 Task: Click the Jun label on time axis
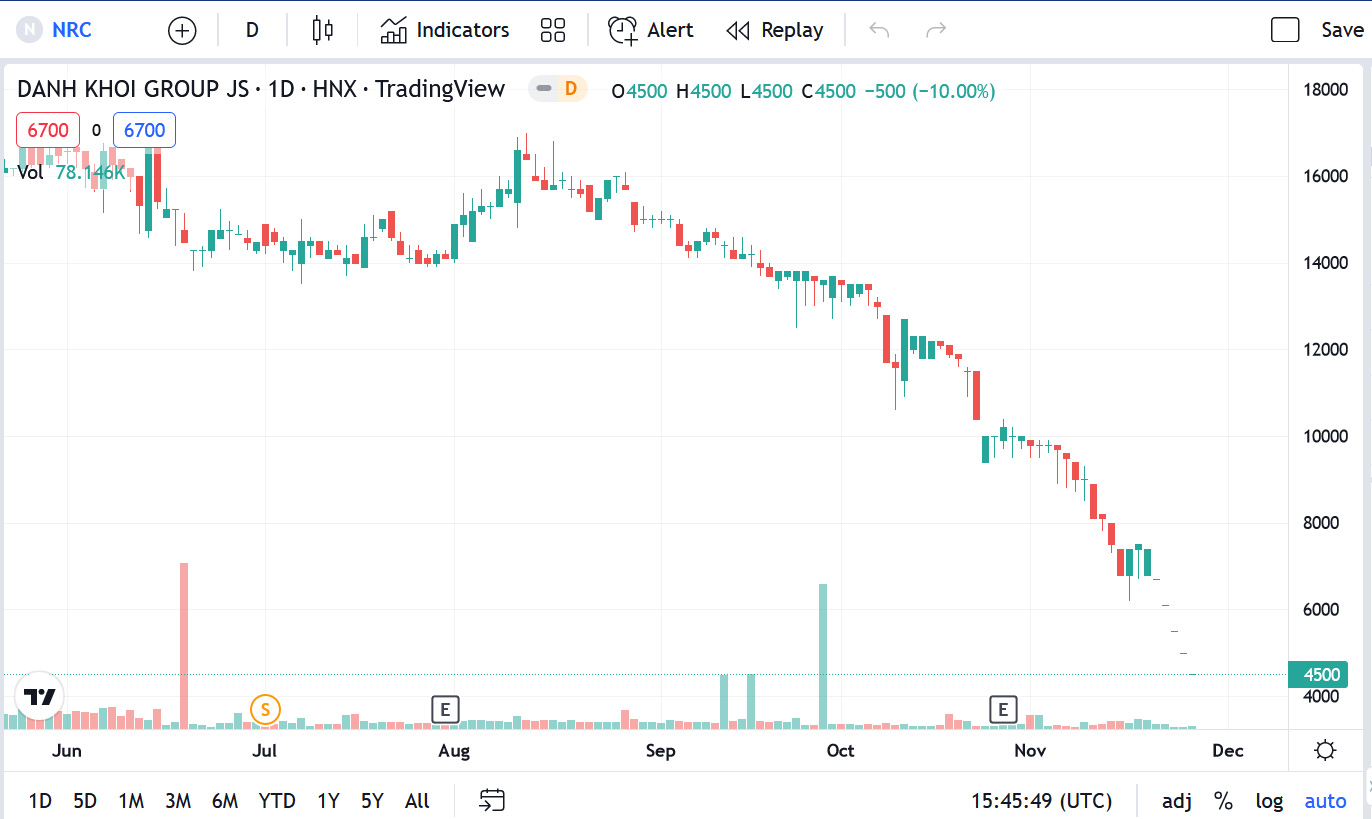[66, 751]
